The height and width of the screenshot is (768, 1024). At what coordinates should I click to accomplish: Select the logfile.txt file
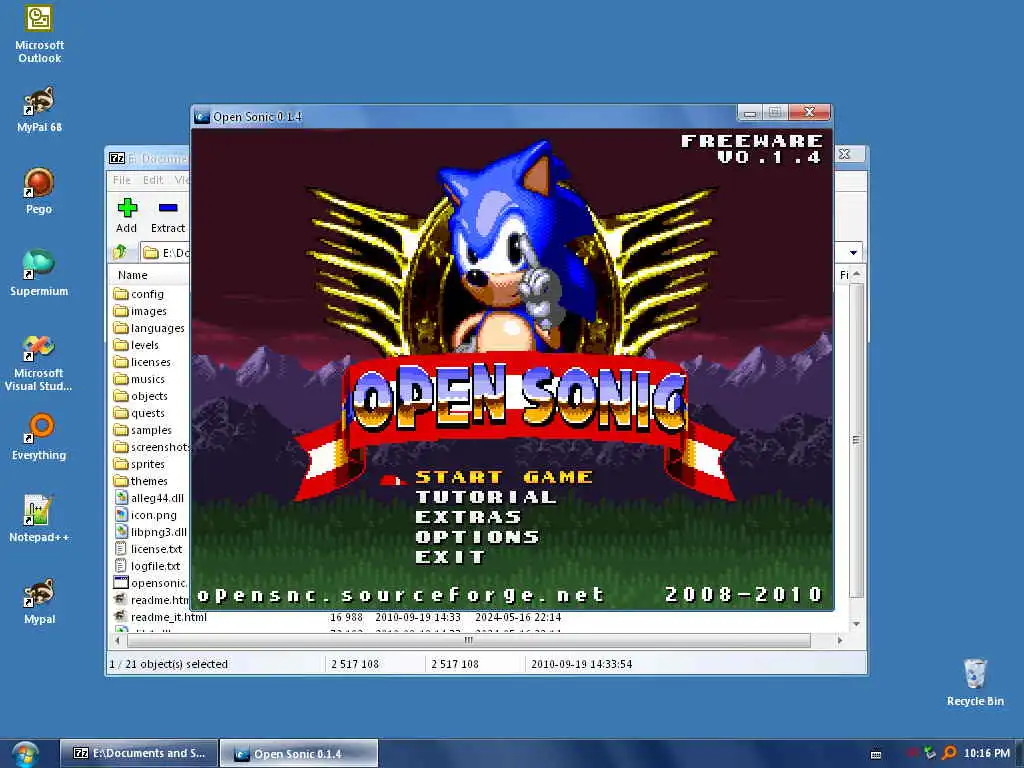click(147, 566)
